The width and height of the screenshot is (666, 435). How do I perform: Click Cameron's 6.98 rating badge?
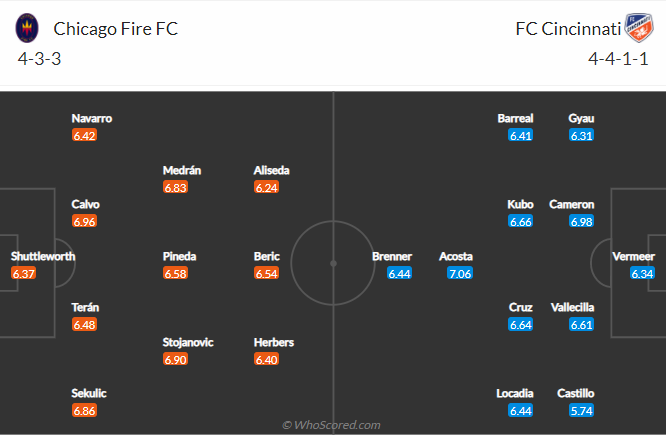pyautogui.click(x=581, y=221)
